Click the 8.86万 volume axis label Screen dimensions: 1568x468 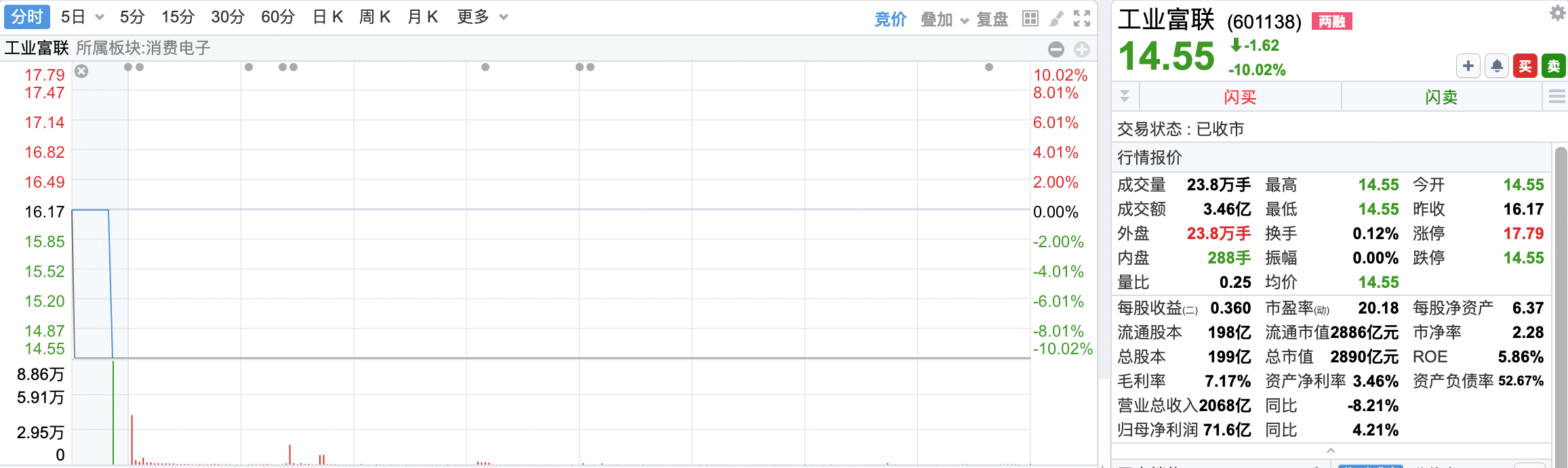(x=41, y=375)
